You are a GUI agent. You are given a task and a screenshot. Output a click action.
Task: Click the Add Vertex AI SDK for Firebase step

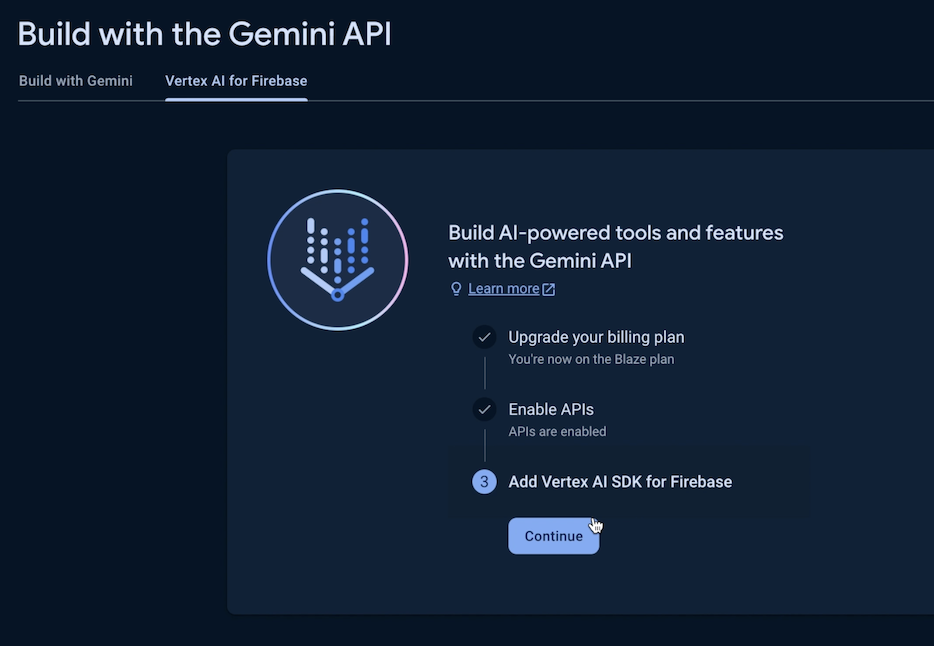(620, 482)
